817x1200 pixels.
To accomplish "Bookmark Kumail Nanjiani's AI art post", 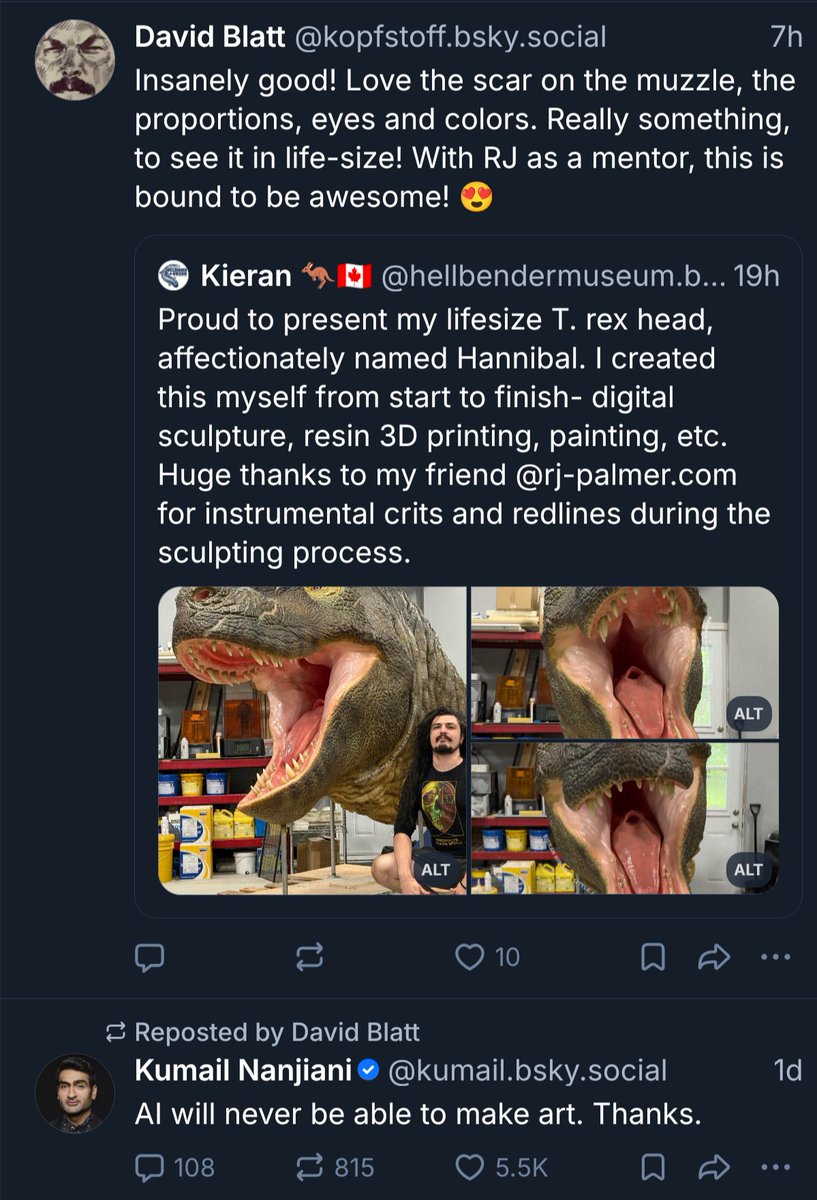I will click(x=652, y=1167).
